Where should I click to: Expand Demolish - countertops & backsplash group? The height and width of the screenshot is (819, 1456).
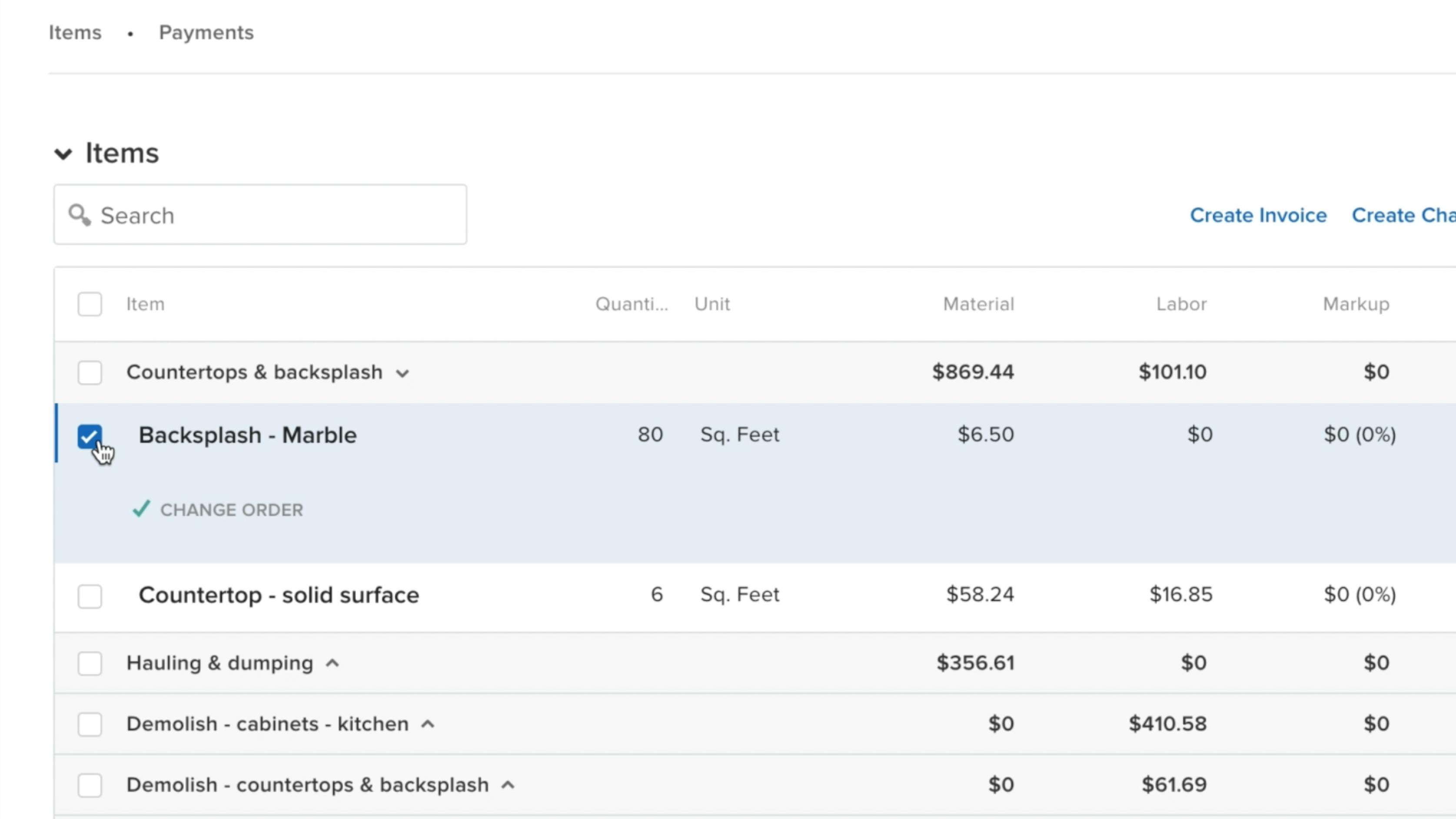(x=508, y=785)
